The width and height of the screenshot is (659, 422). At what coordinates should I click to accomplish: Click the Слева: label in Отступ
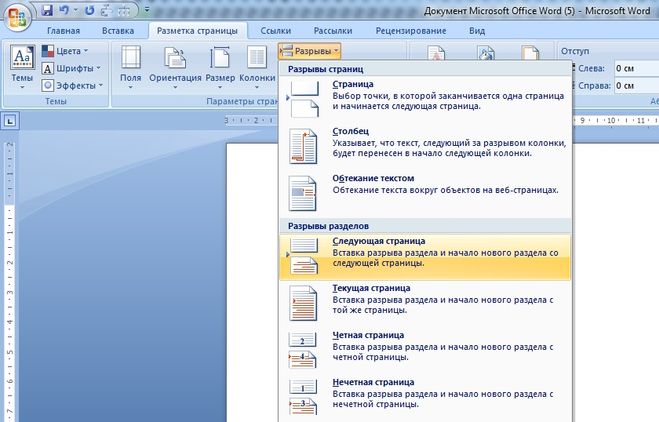(x=591, y=68)
